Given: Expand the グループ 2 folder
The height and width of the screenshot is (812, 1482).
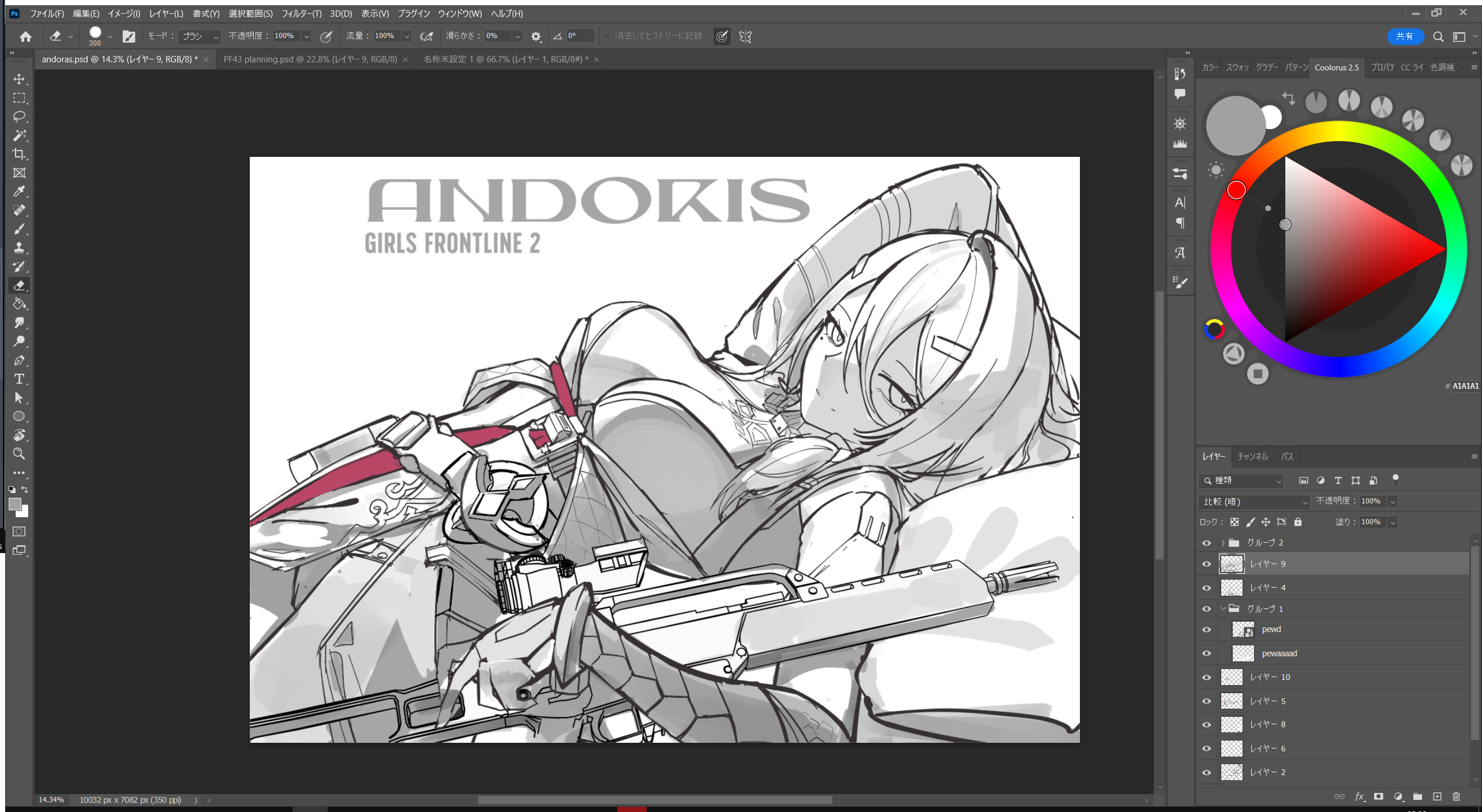Looking at the screenshot, I should [1222, 543].
